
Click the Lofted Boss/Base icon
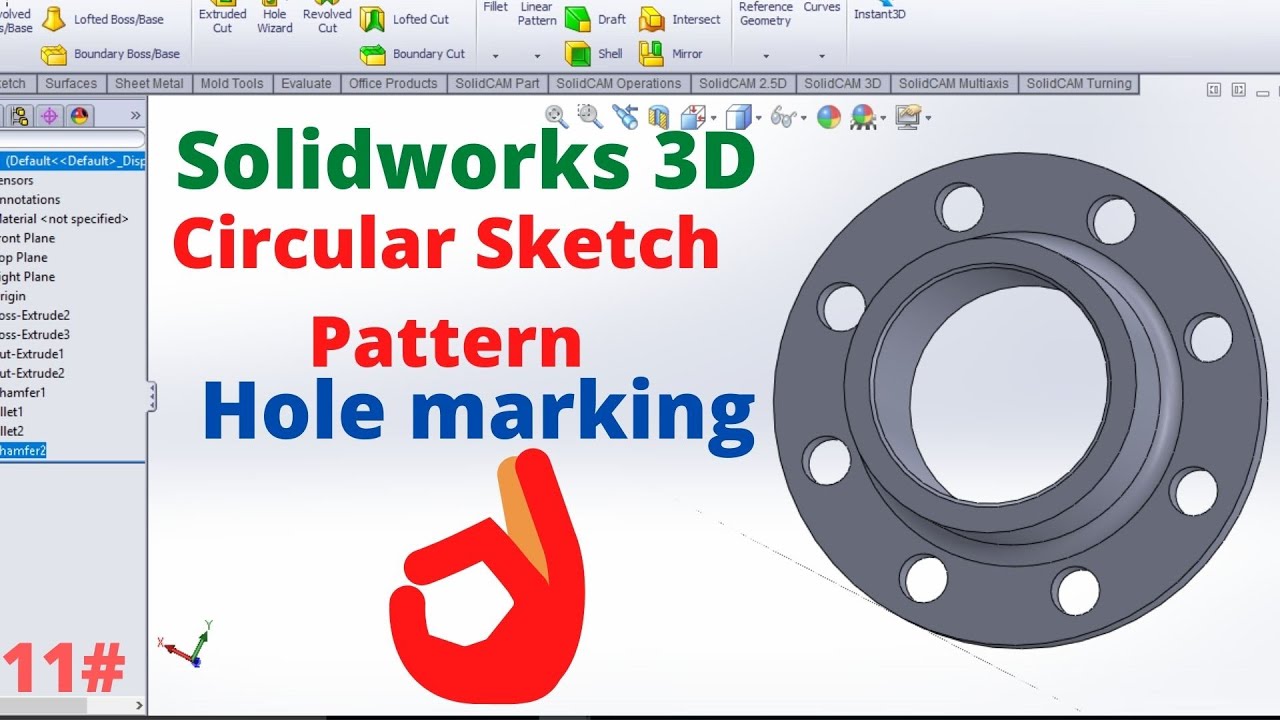click(x=53, y=19)
